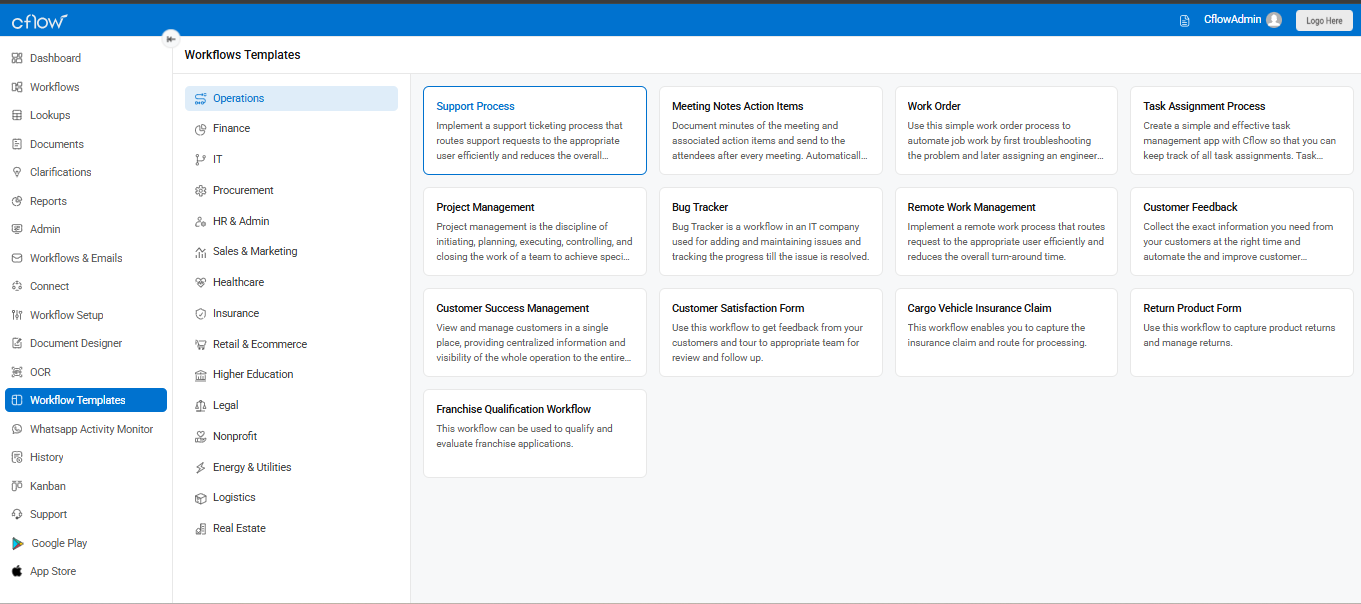The width and height of the screenshot is (1361, 604).
Task: Click the Dashboard icon in sidebar
Action: coord(17,58)
